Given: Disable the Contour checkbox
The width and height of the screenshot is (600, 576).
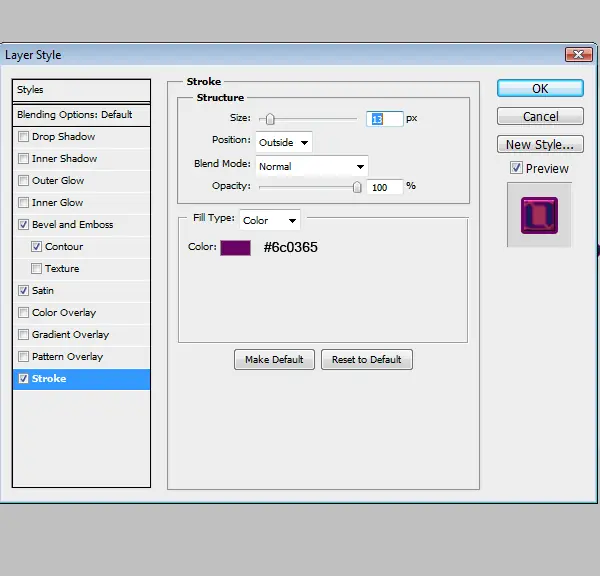Looking at the screenshot, I should click(x=36, y=246).
